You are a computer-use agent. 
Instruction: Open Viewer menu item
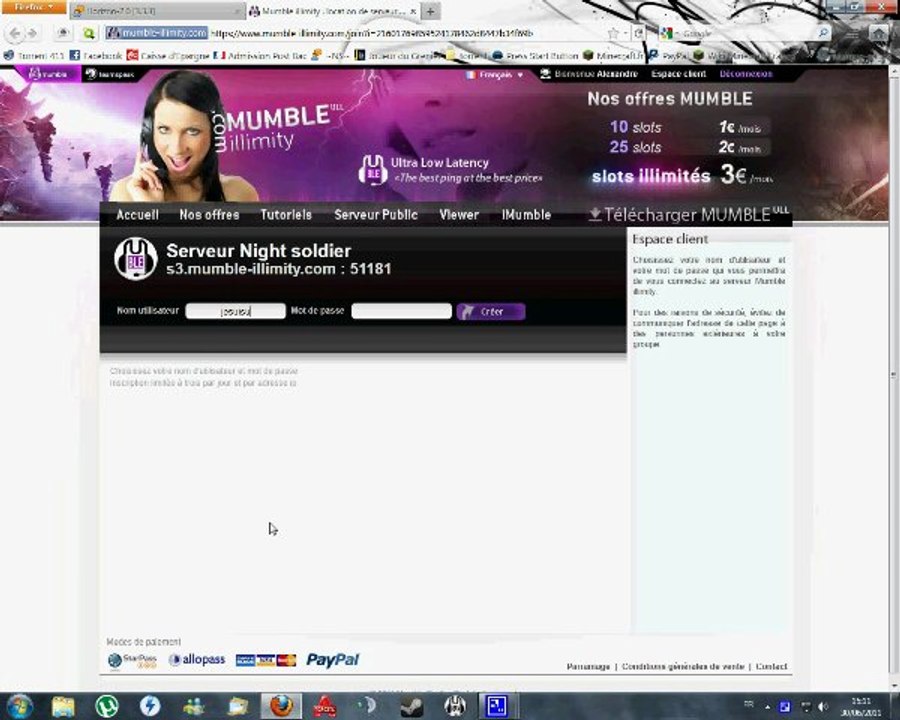(x=459, y=215)
